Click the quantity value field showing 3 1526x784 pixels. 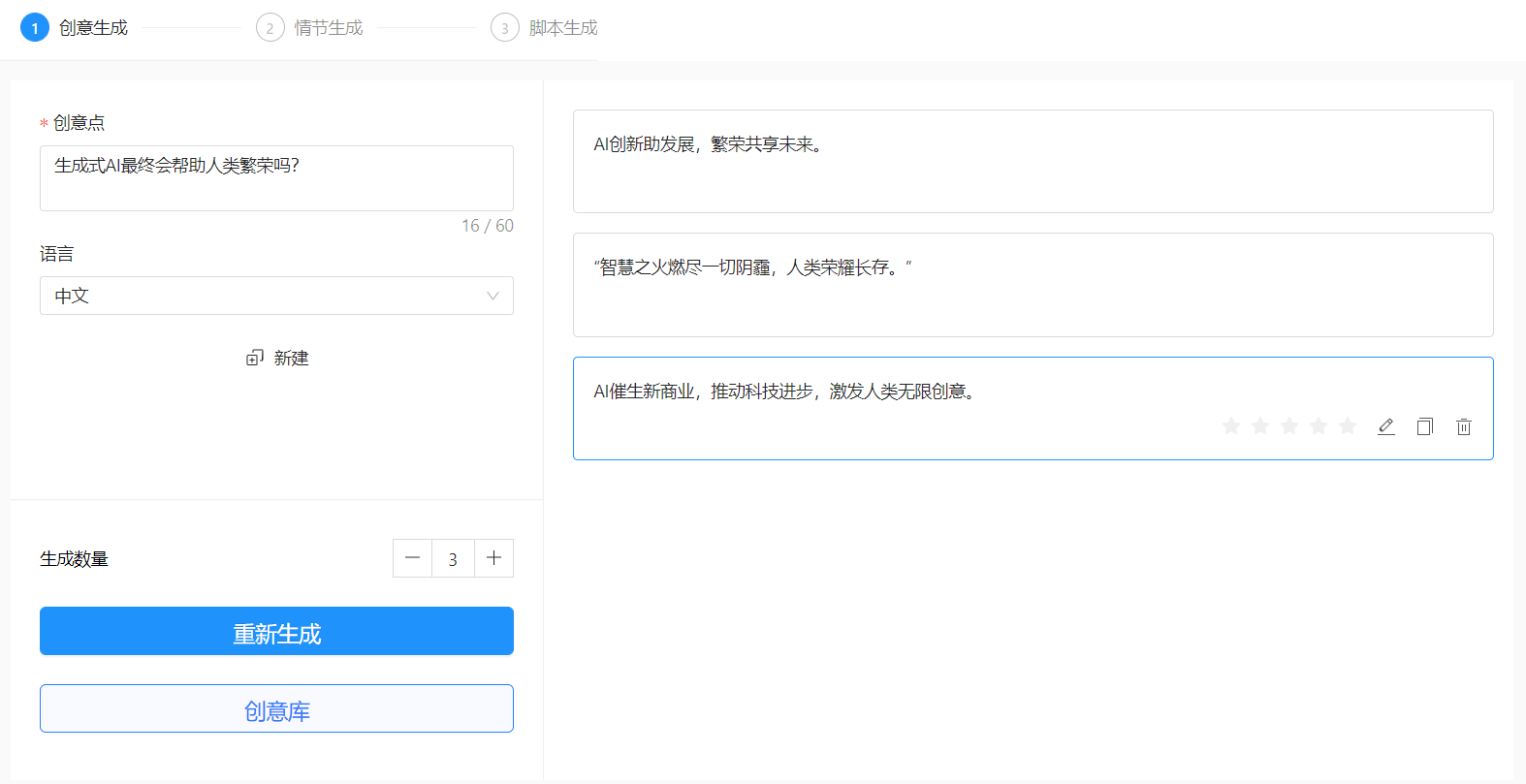tap(453, 558)
